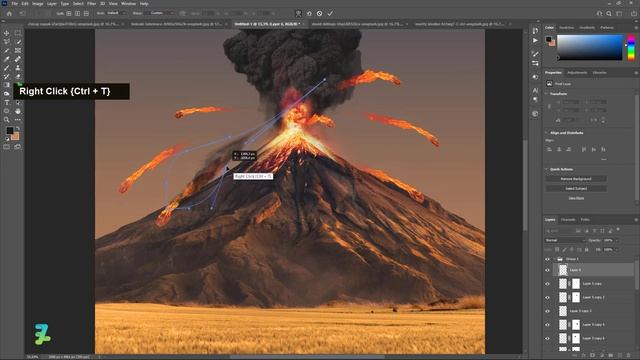Image resolution: width=640 pixels, height=360 pixels.
Task: Toggle visibility of Layer 5 copy 4
Action: 547,325
